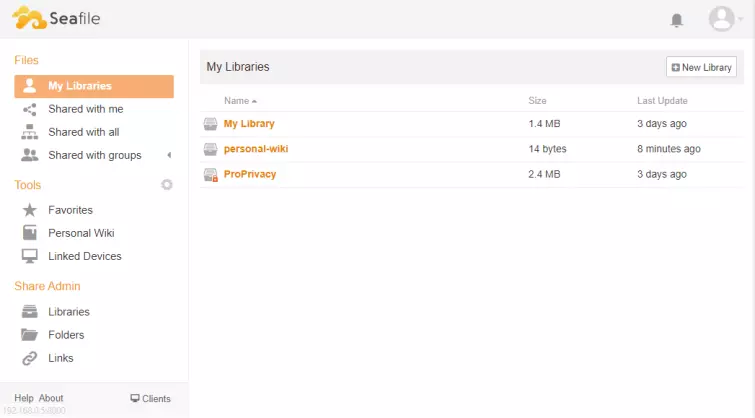Click the Shared with all hierarchy icon
Viewport: 755px width, 418px height.
29,132
